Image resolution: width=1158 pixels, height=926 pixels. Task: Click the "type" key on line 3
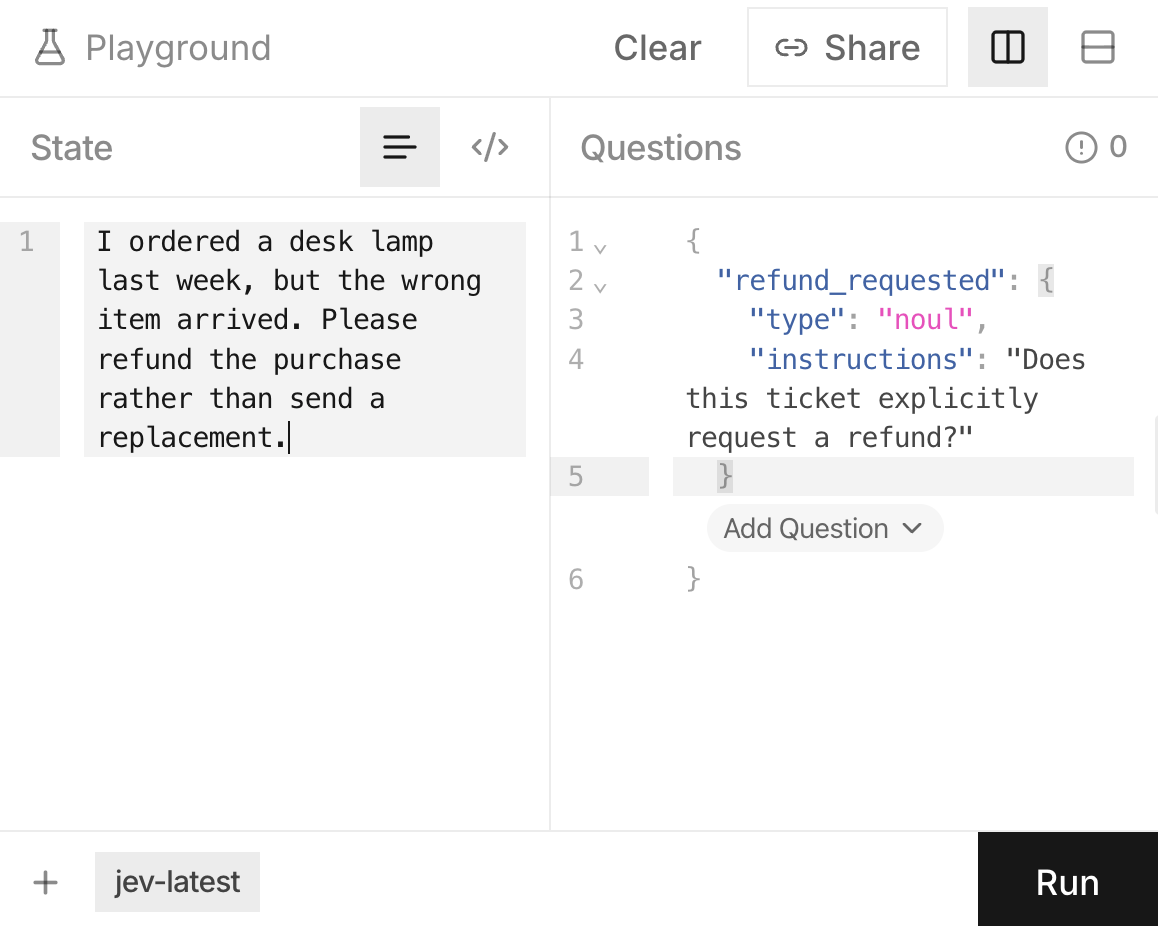click(x=796, y=320)
